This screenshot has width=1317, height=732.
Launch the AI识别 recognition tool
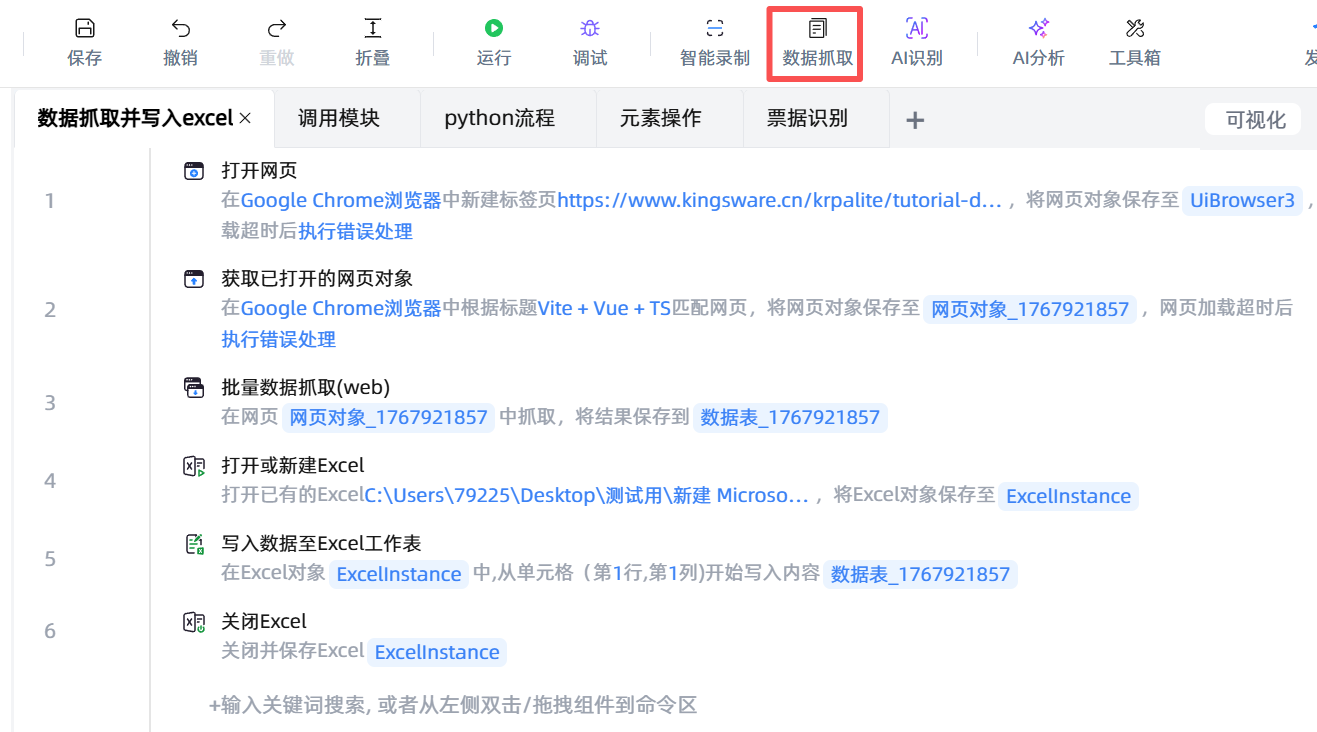click(x=917, y=42)
